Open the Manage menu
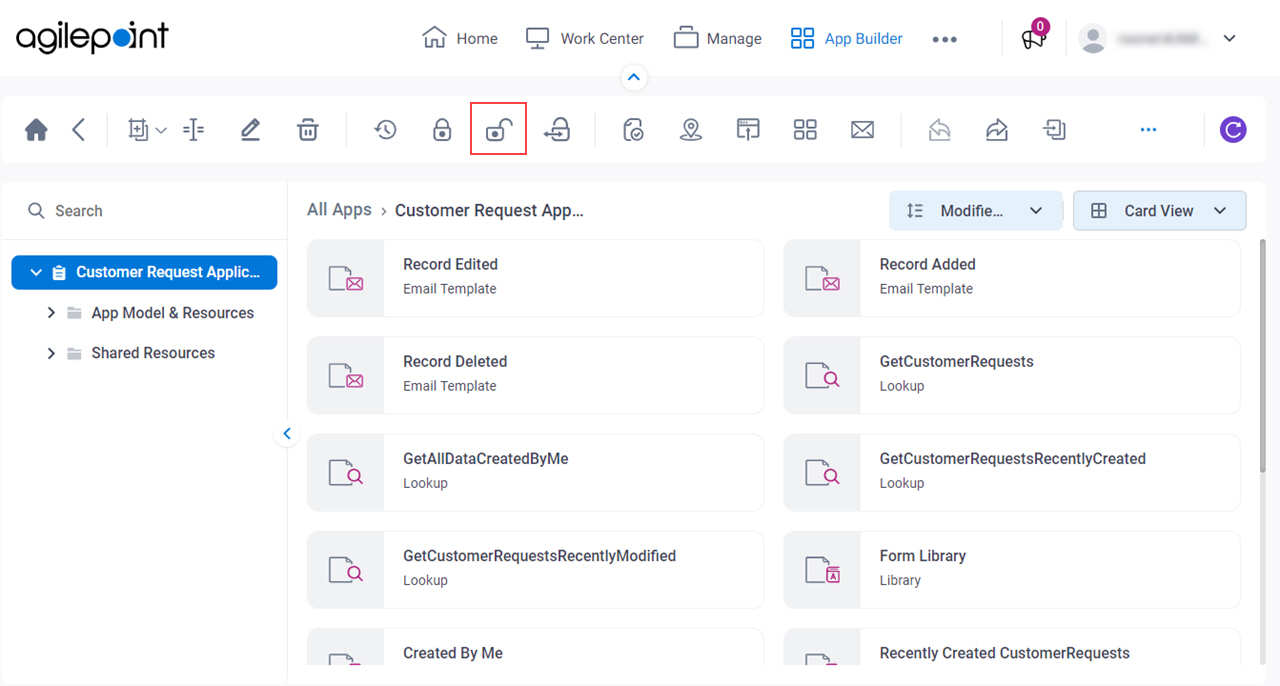This screenshot has height=686, width=1280. click(717, 38)
